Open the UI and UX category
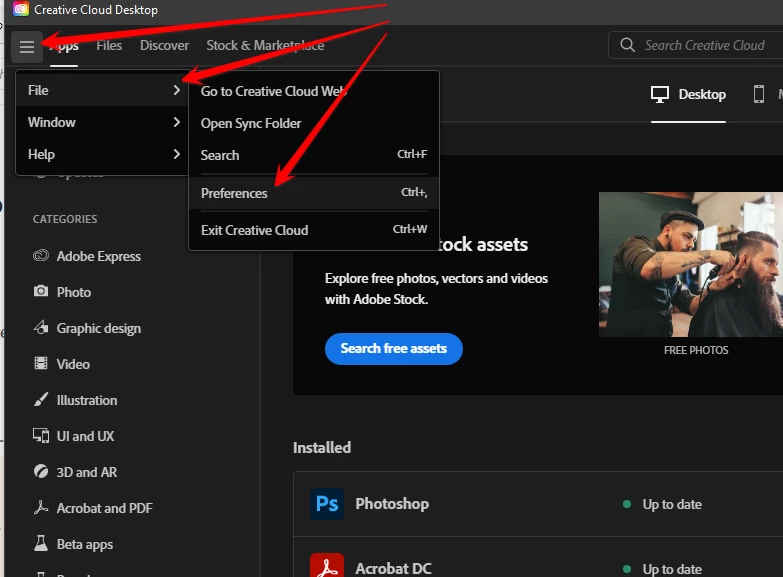 click(85, 436)
